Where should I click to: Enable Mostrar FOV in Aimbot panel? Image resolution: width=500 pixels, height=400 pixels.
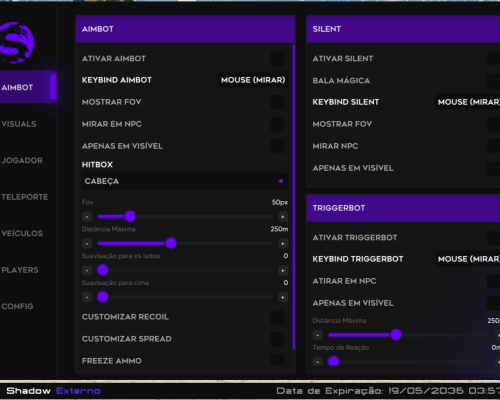(277, 102)
